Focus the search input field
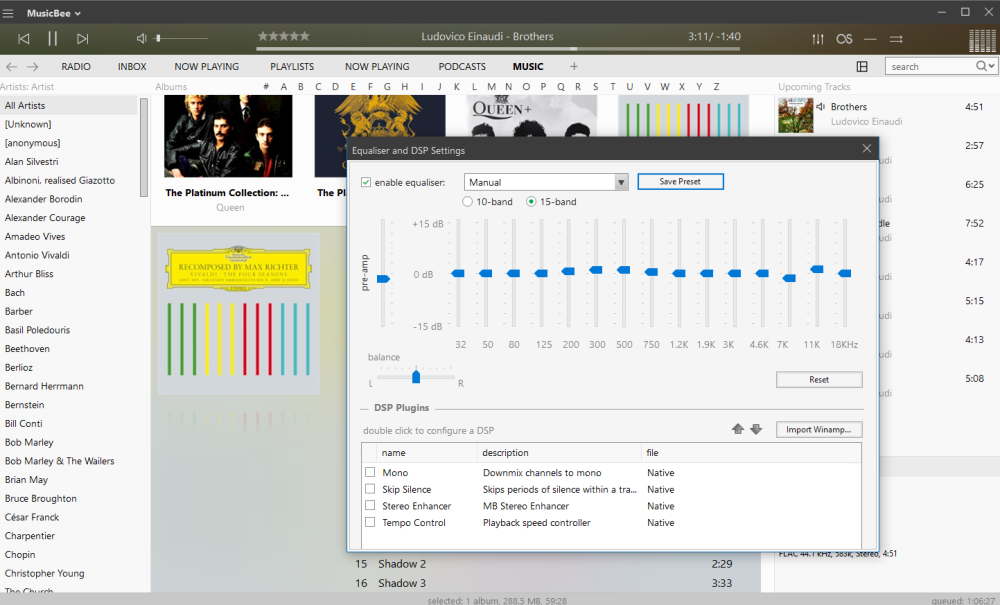The width and height of the screenshot is (1000, 605). [931, 66]
